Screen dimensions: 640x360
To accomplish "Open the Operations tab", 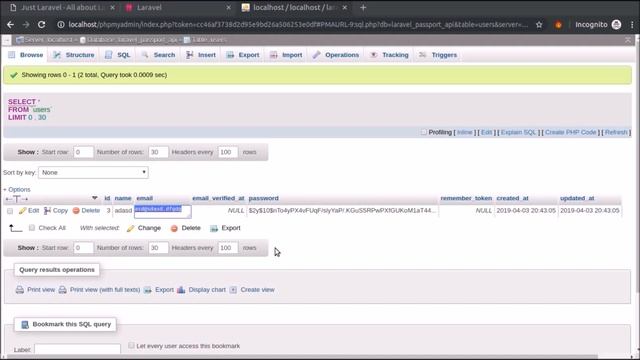I will (336, 55).
